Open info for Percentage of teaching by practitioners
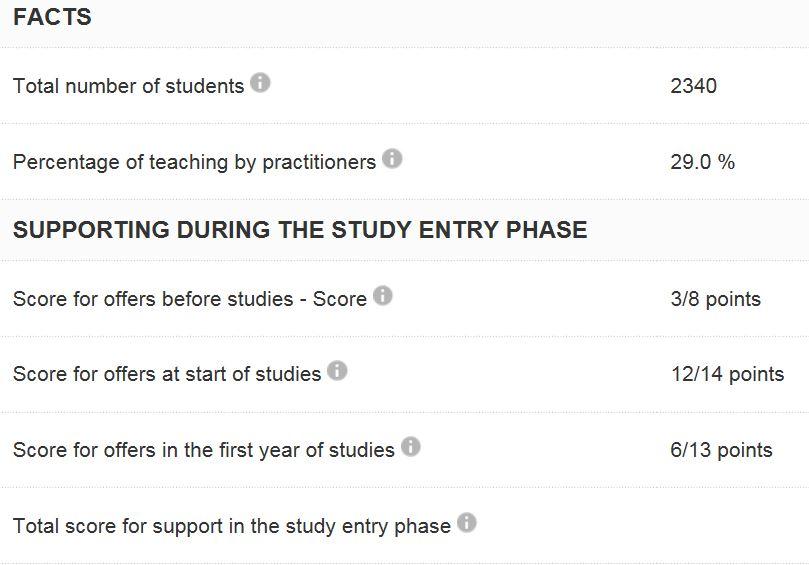The height and width of the screenshot is (565, 809). [392, 159]
